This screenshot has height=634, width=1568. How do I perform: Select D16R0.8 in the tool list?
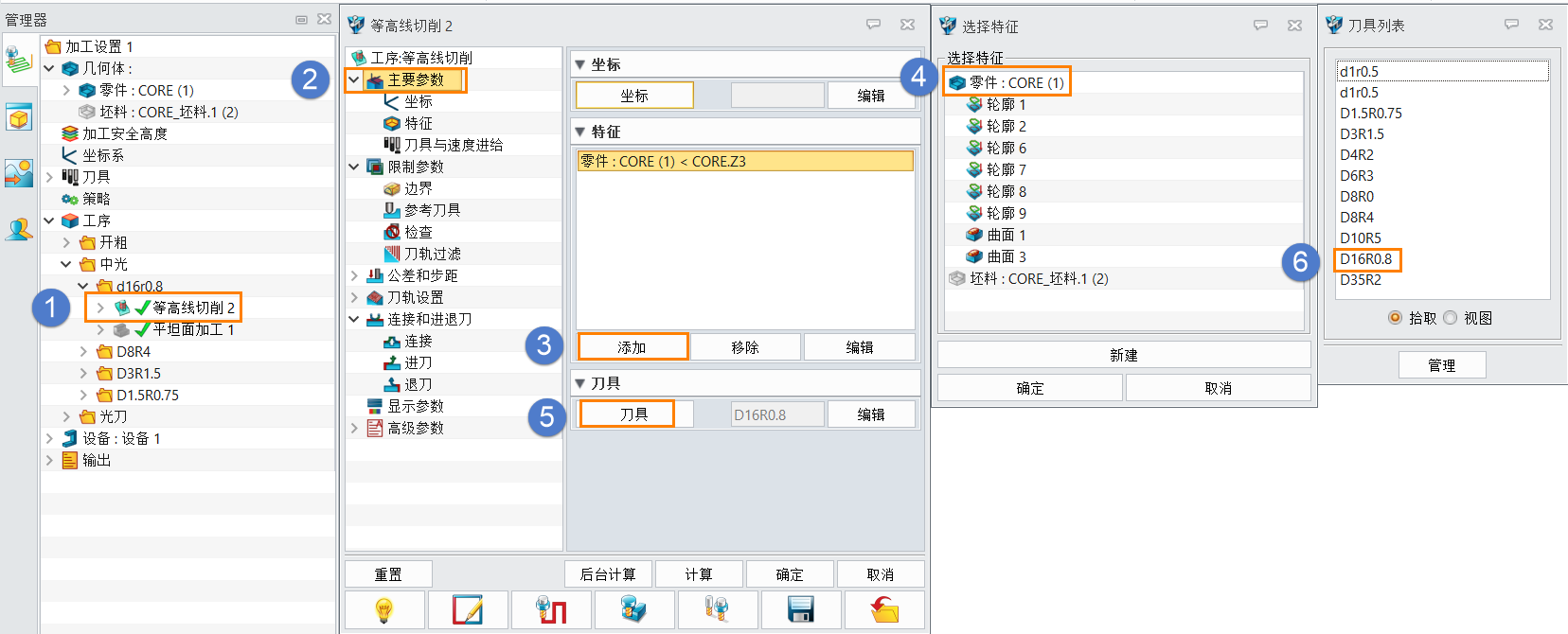point(1366,258)
